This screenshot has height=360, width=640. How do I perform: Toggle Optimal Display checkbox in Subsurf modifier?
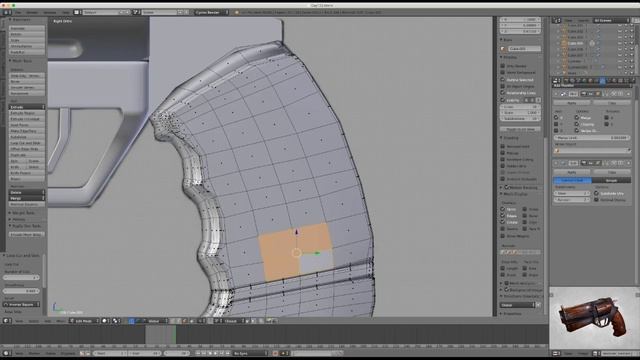point(596,200)
